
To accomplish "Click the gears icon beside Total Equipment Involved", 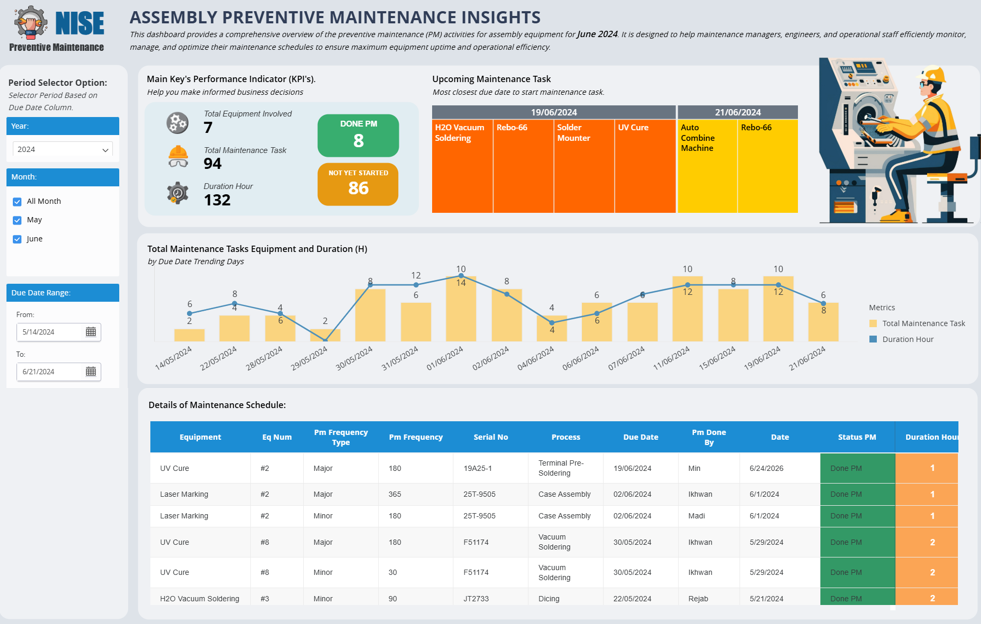I will click(177, 122).
